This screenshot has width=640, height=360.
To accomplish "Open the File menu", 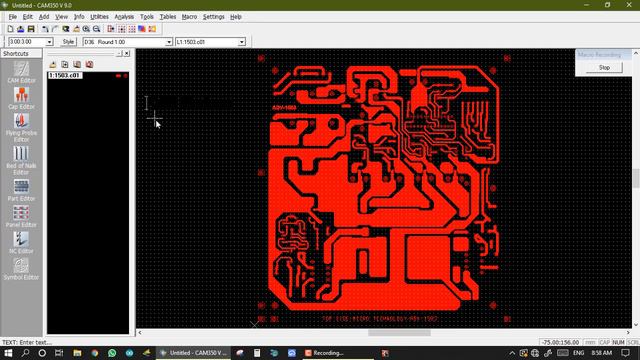I will coord(13,17).
